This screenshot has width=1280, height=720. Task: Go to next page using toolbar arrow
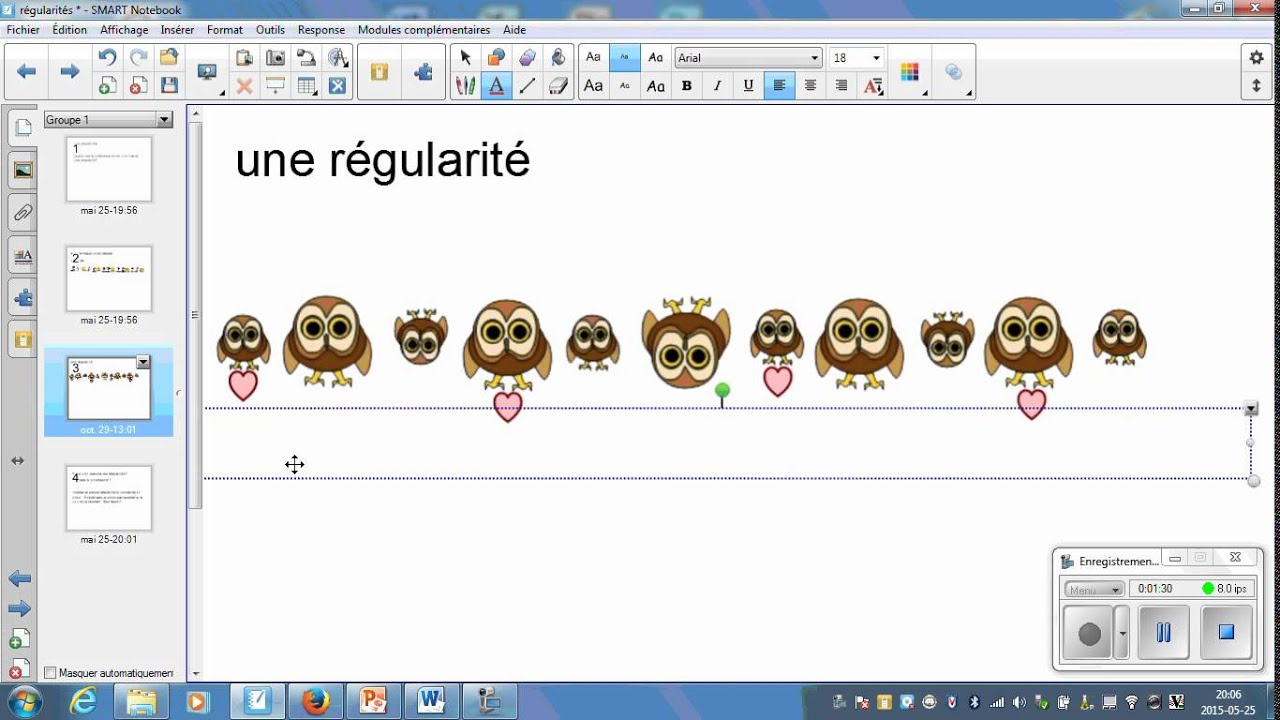click(70, 72)
